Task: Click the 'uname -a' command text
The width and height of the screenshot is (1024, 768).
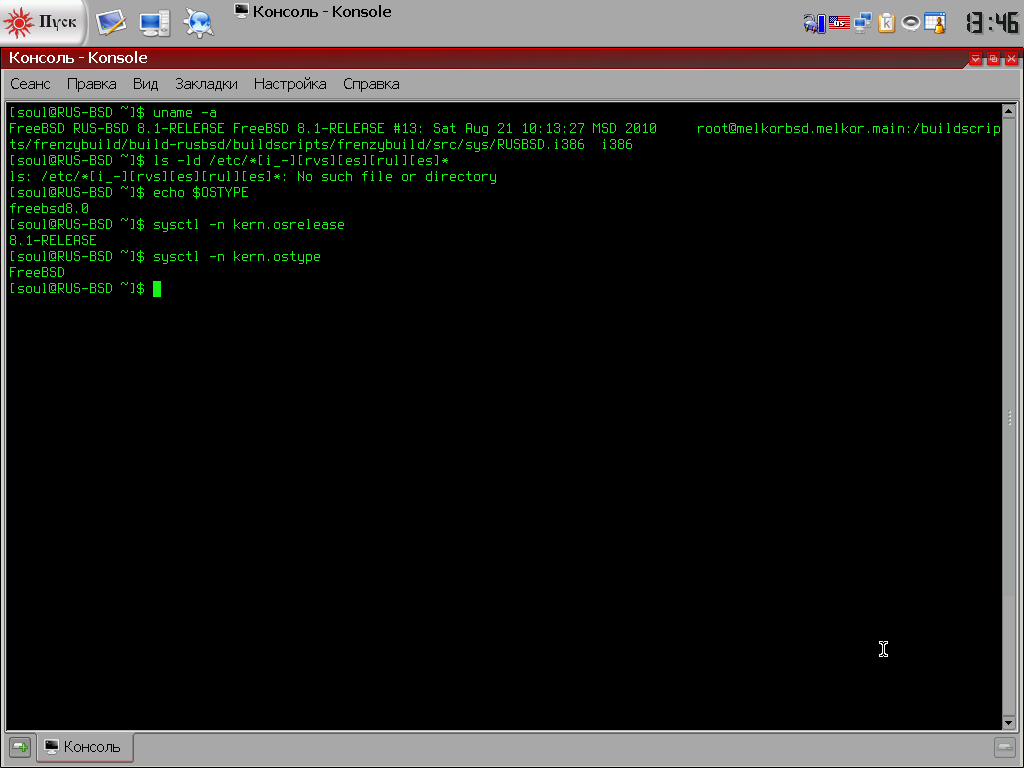Action: (185, 112)
